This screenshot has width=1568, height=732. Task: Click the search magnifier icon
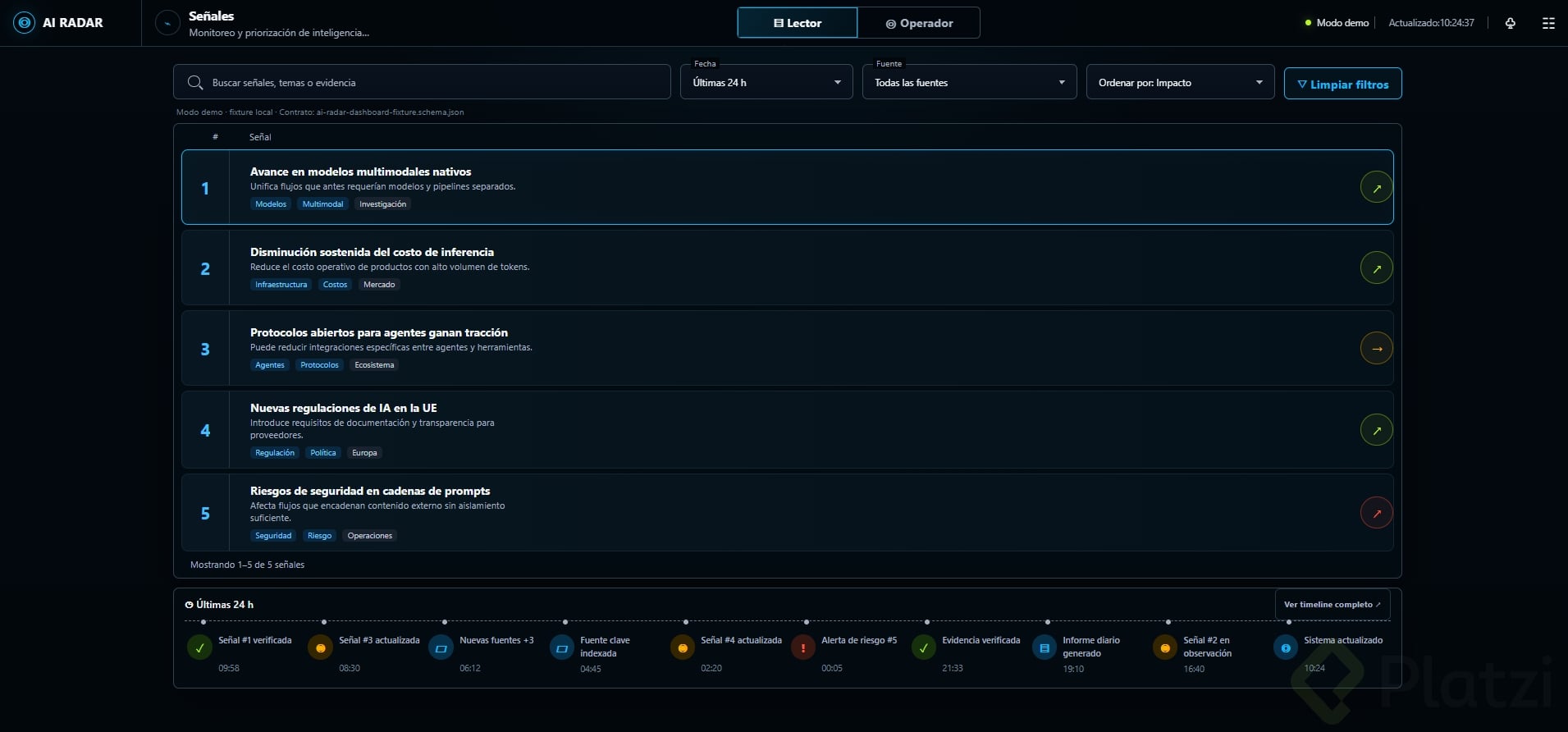(x=195, y=82)
